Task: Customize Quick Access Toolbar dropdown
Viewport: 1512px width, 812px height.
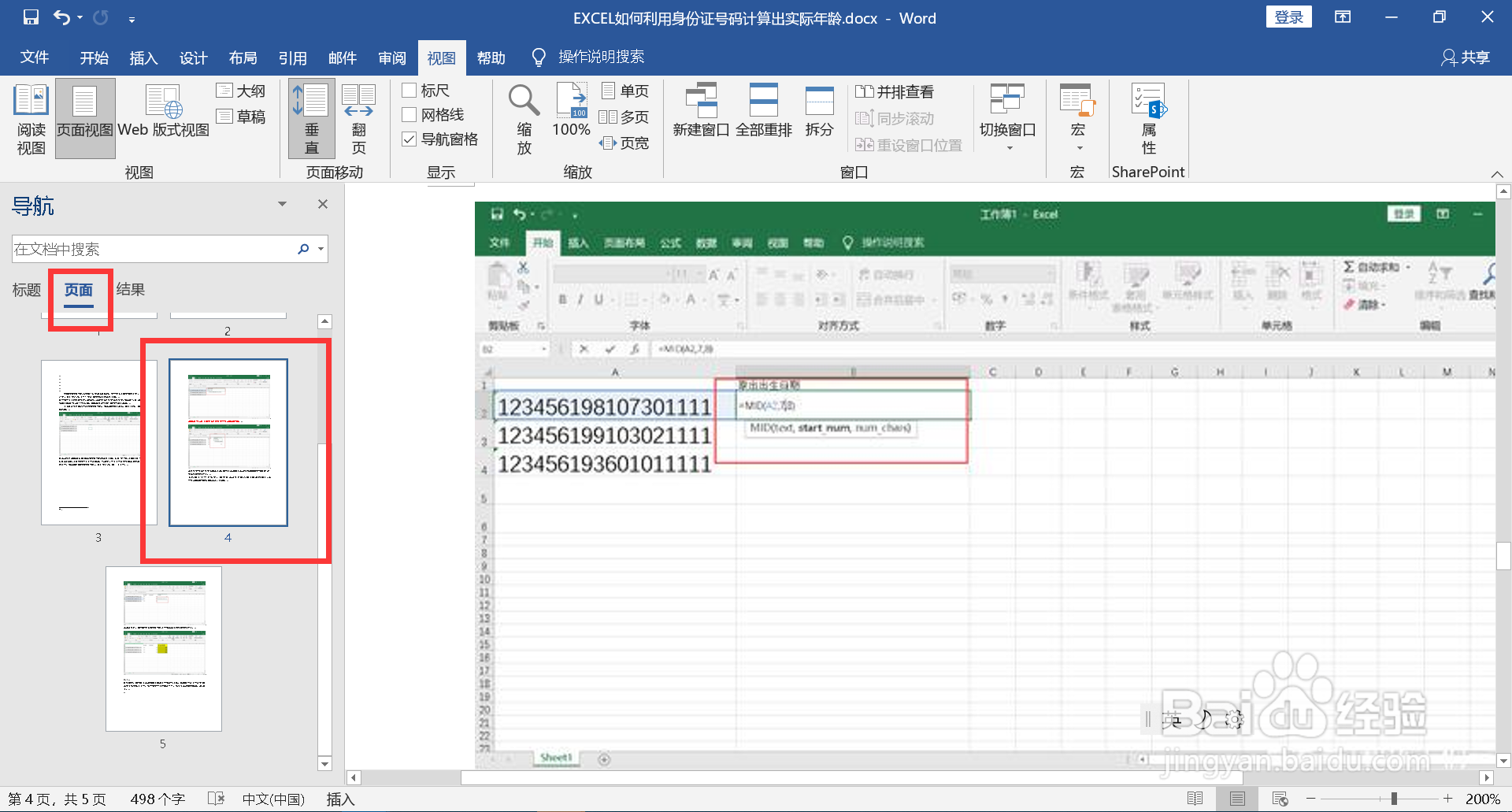Action: (x=132, y=18)
